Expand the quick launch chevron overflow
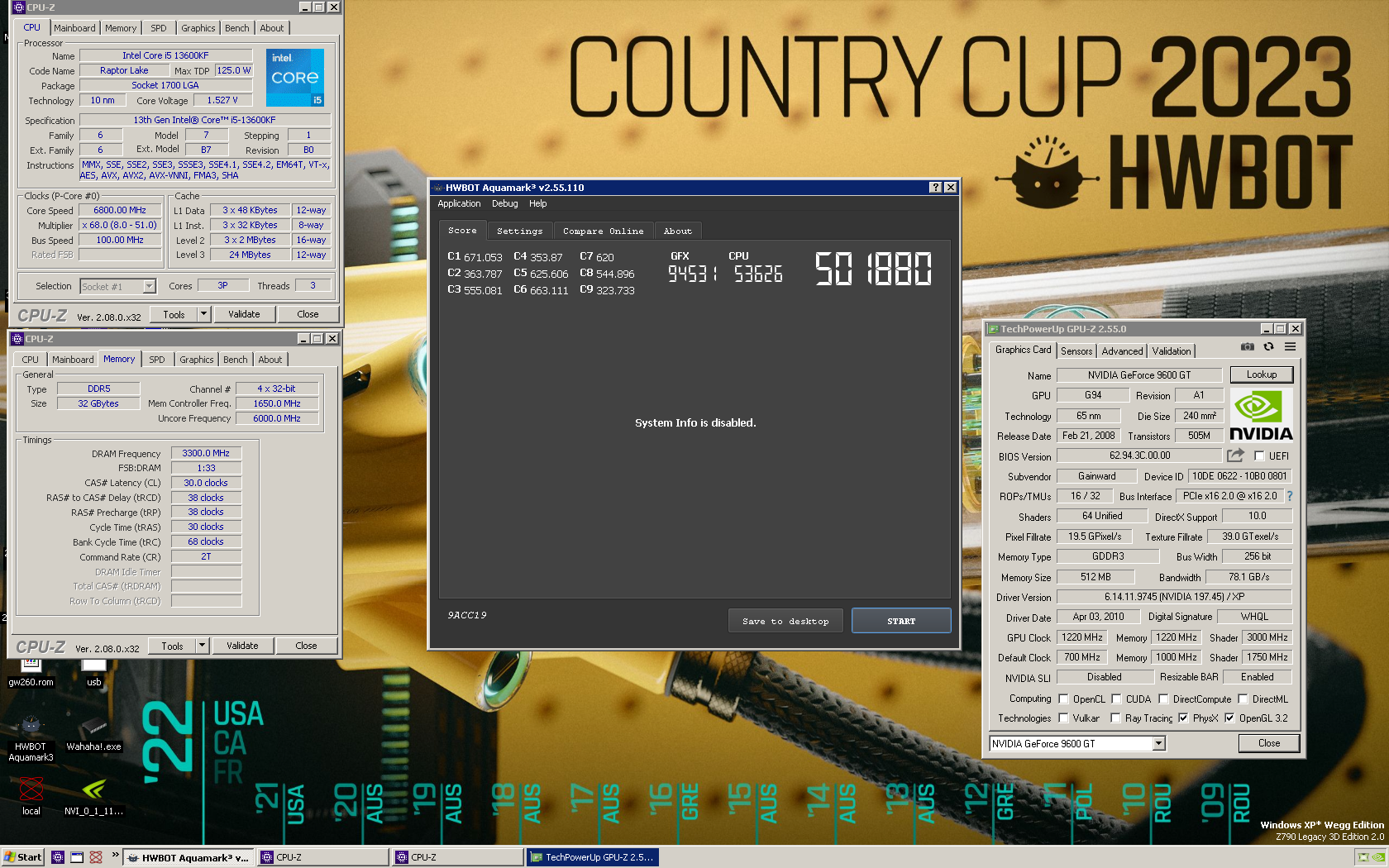Screen dimensions: 1389x868 115,856
